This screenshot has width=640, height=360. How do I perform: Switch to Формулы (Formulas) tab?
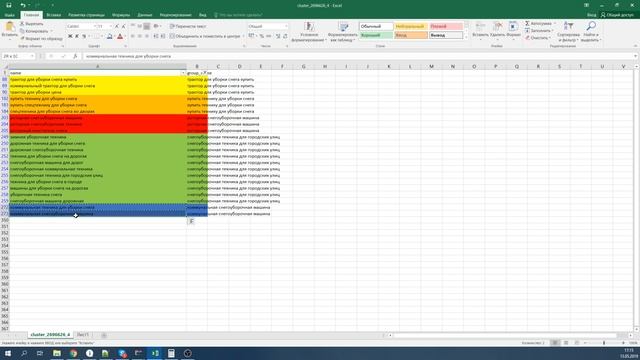121,15
